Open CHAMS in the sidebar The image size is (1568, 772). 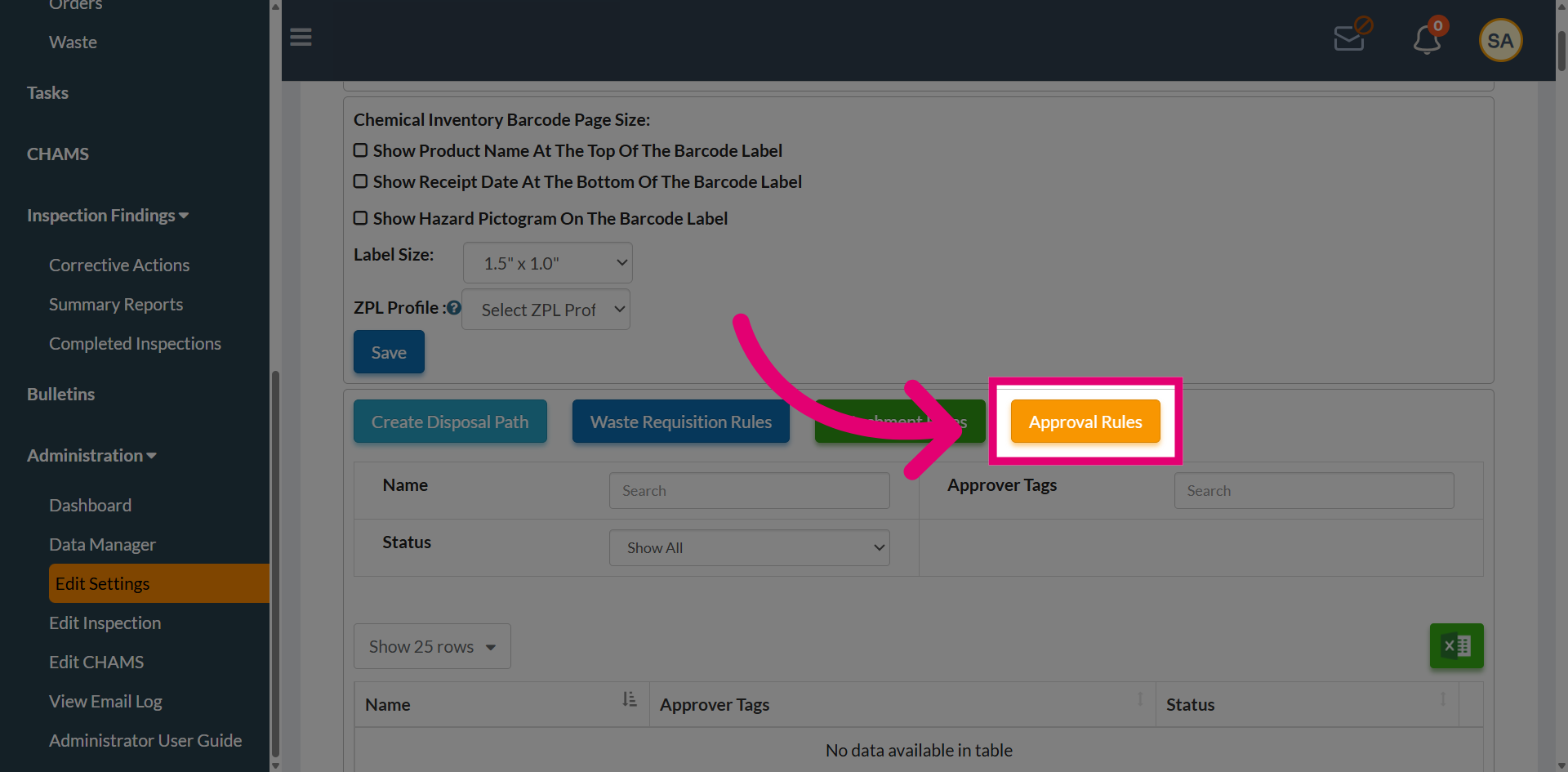coord(58,154)
